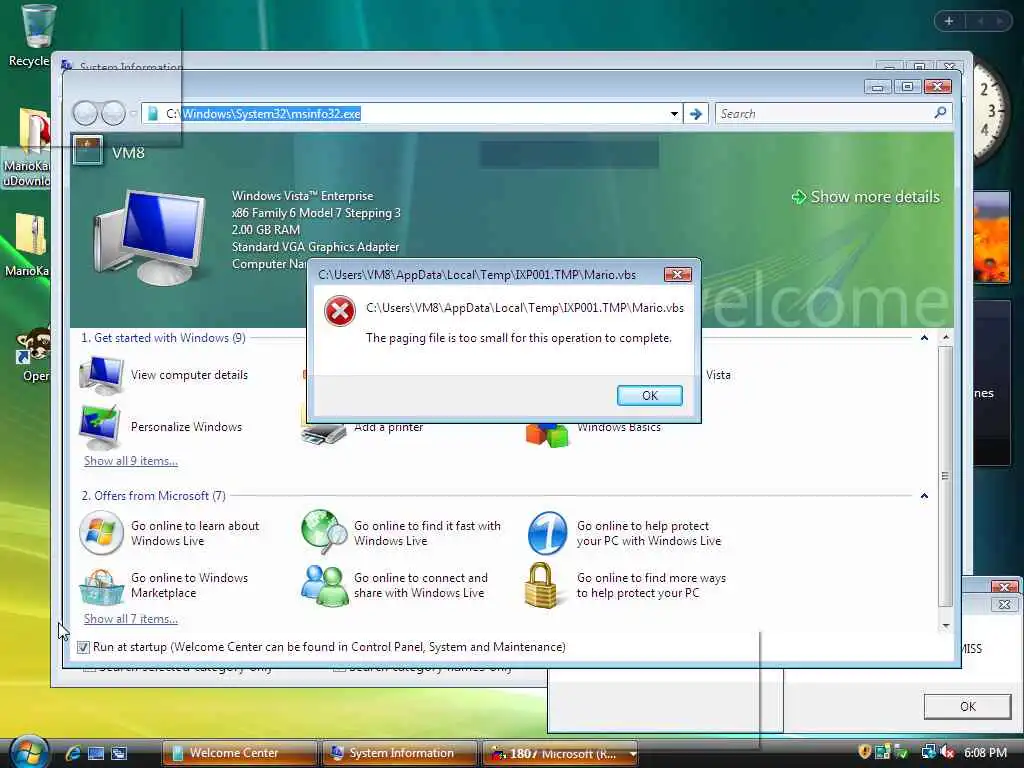Click the VM8 user name text

point(128,153)
